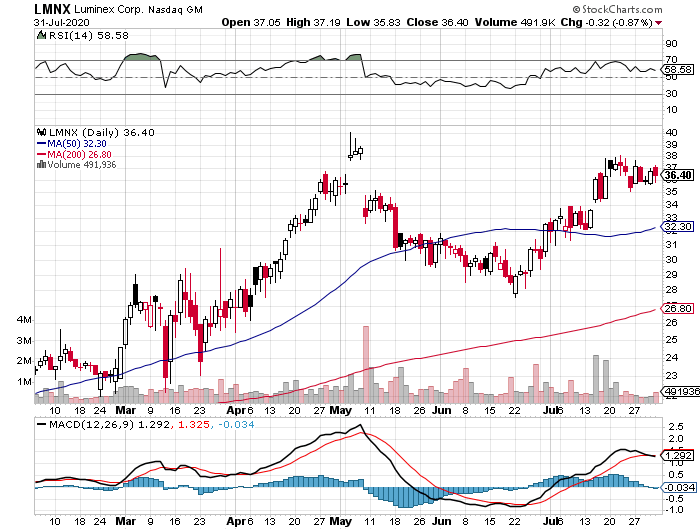Click the 26.80 MA(200) tag on axis

[677, 309]
